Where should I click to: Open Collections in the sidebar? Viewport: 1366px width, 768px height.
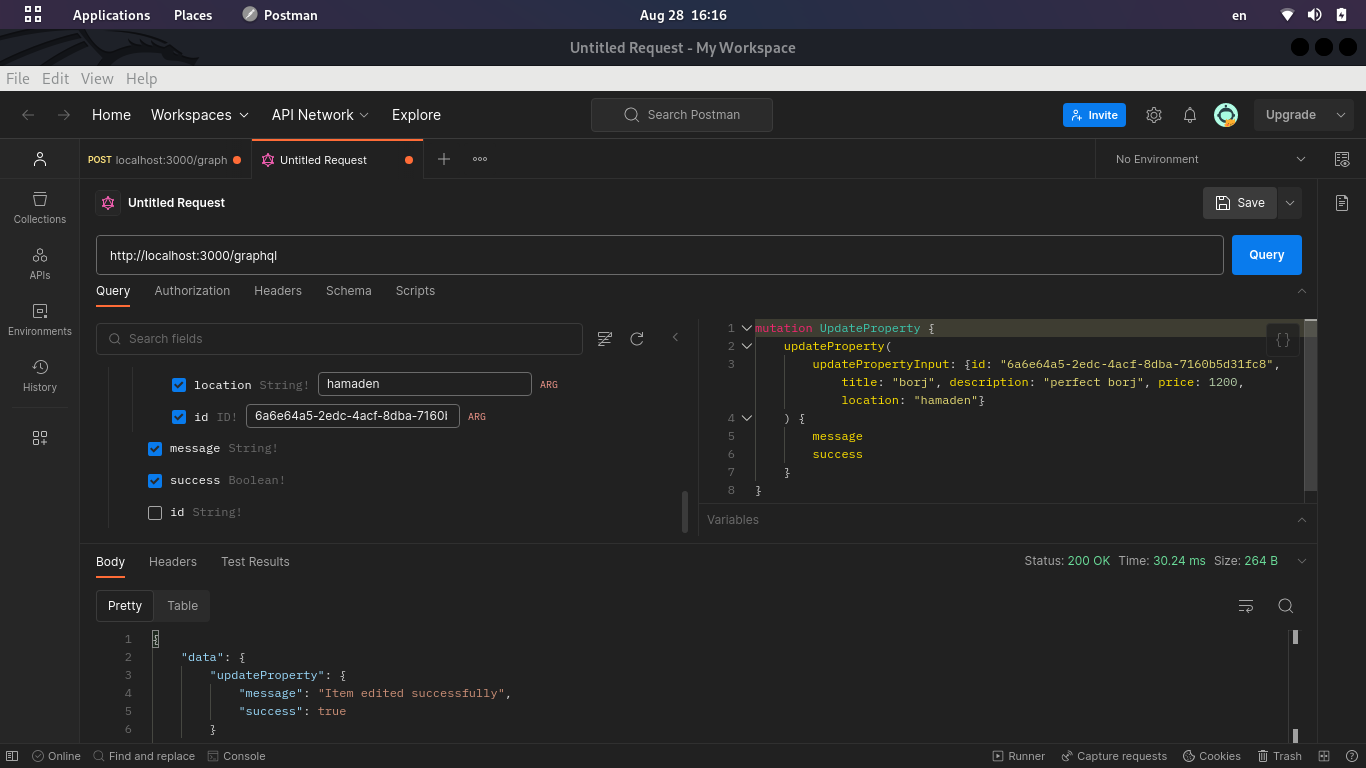coord(40,208)
